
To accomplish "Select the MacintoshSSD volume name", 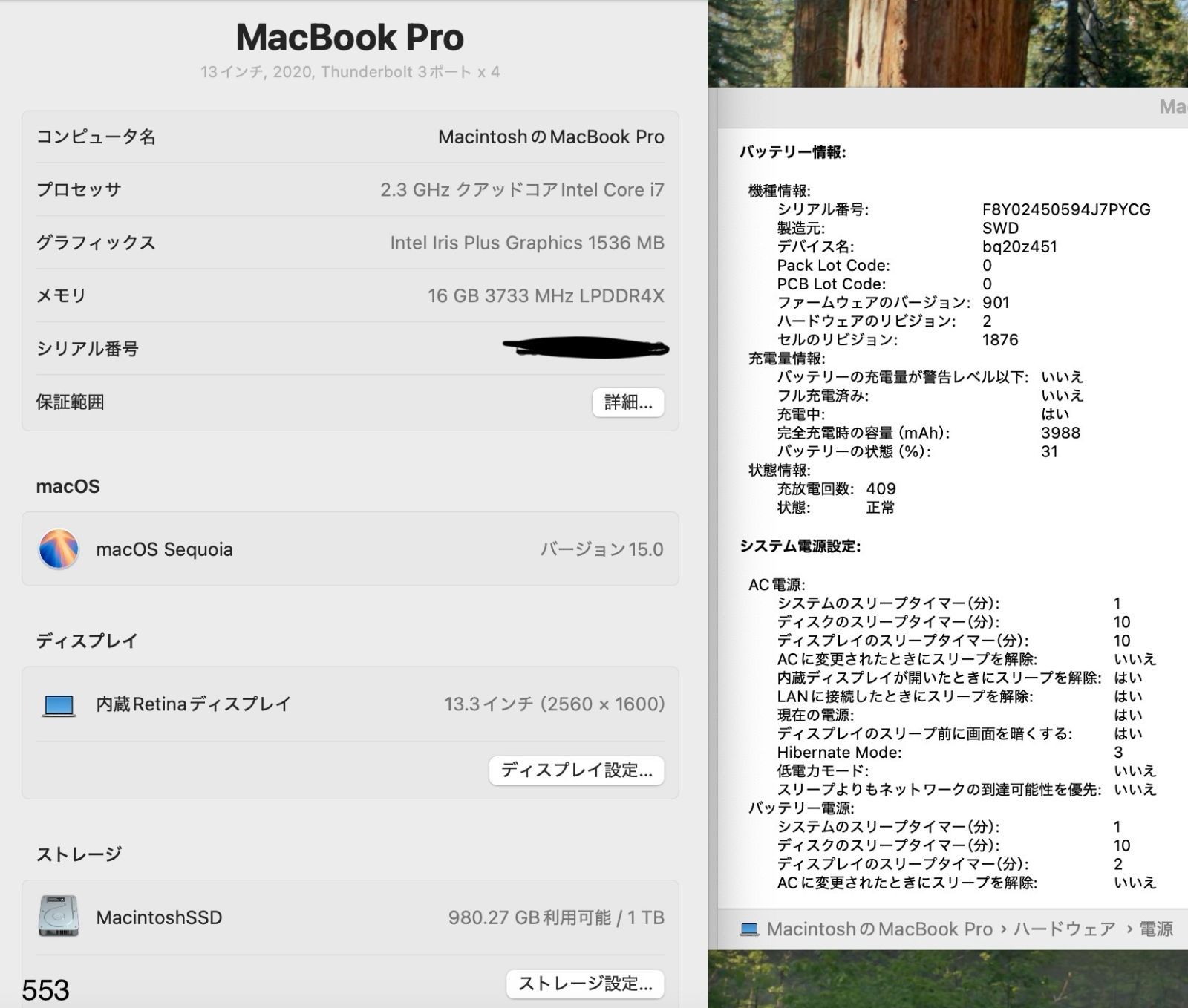I will click(x=159, y=917).
